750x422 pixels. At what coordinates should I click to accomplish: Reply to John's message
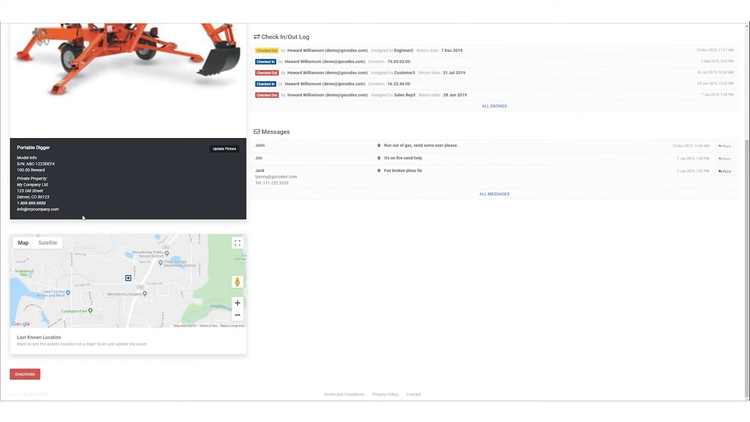tap(725, 146)
